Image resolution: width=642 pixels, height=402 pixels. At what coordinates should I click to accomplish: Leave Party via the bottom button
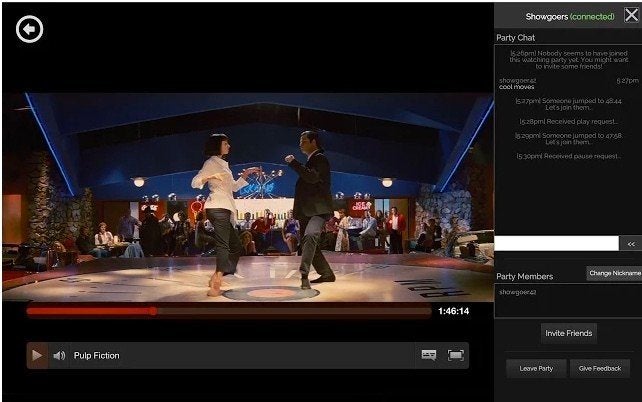pos(536,368)
